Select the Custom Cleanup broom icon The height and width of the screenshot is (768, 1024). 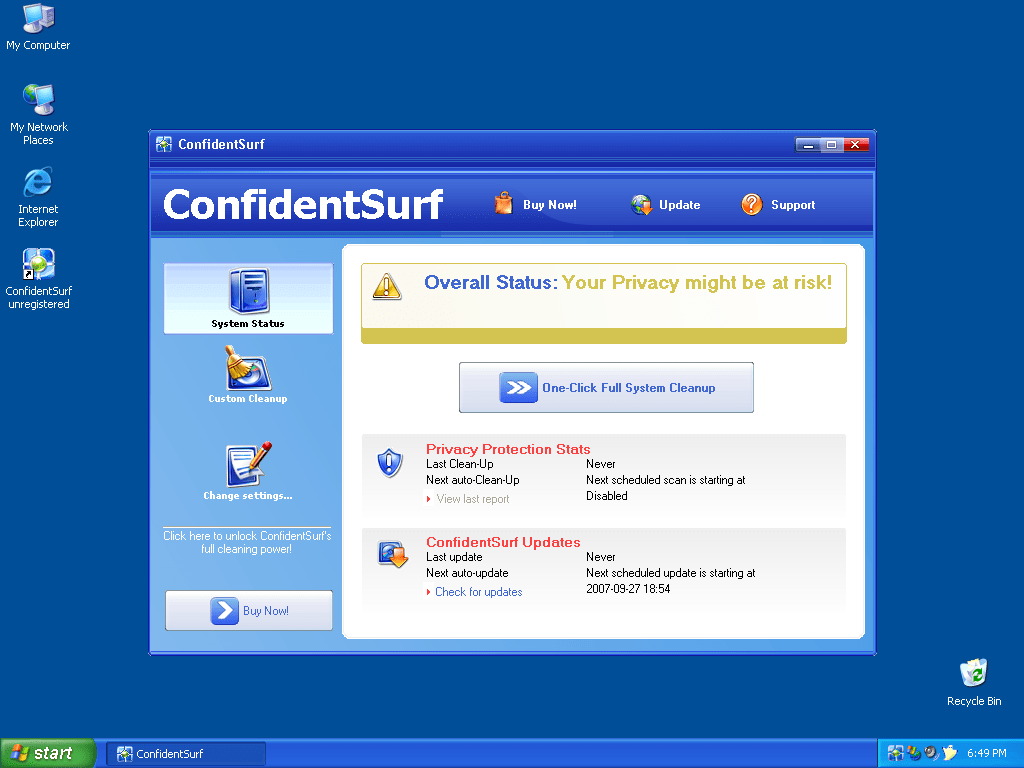(247, 368)
